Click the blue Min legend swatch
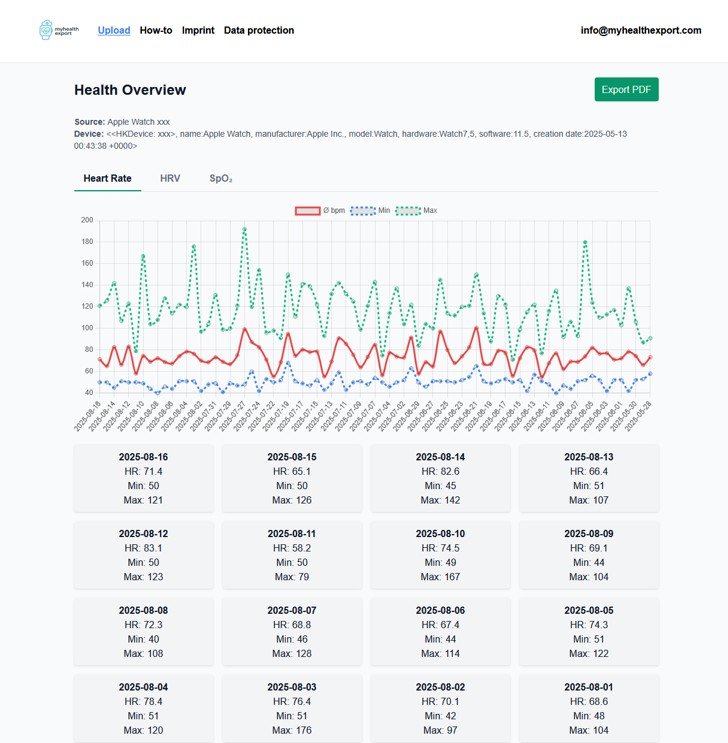 362,211
